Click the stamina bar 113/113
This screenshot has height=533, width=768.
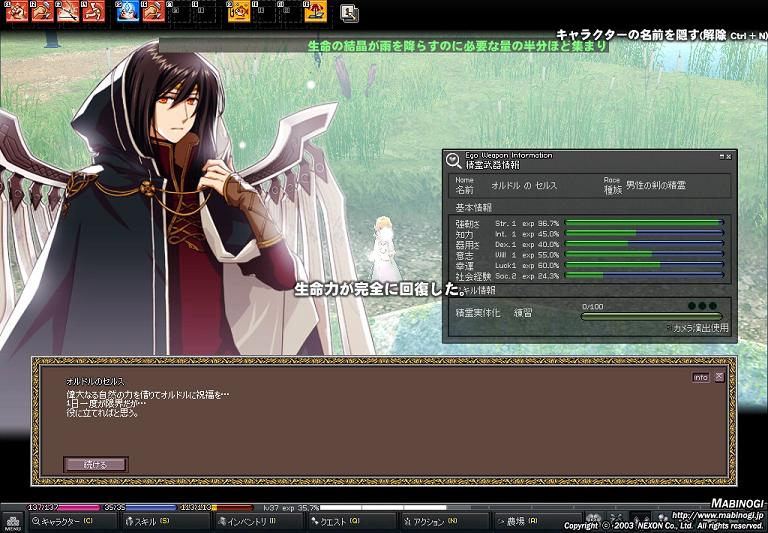[x=217, y=508]
